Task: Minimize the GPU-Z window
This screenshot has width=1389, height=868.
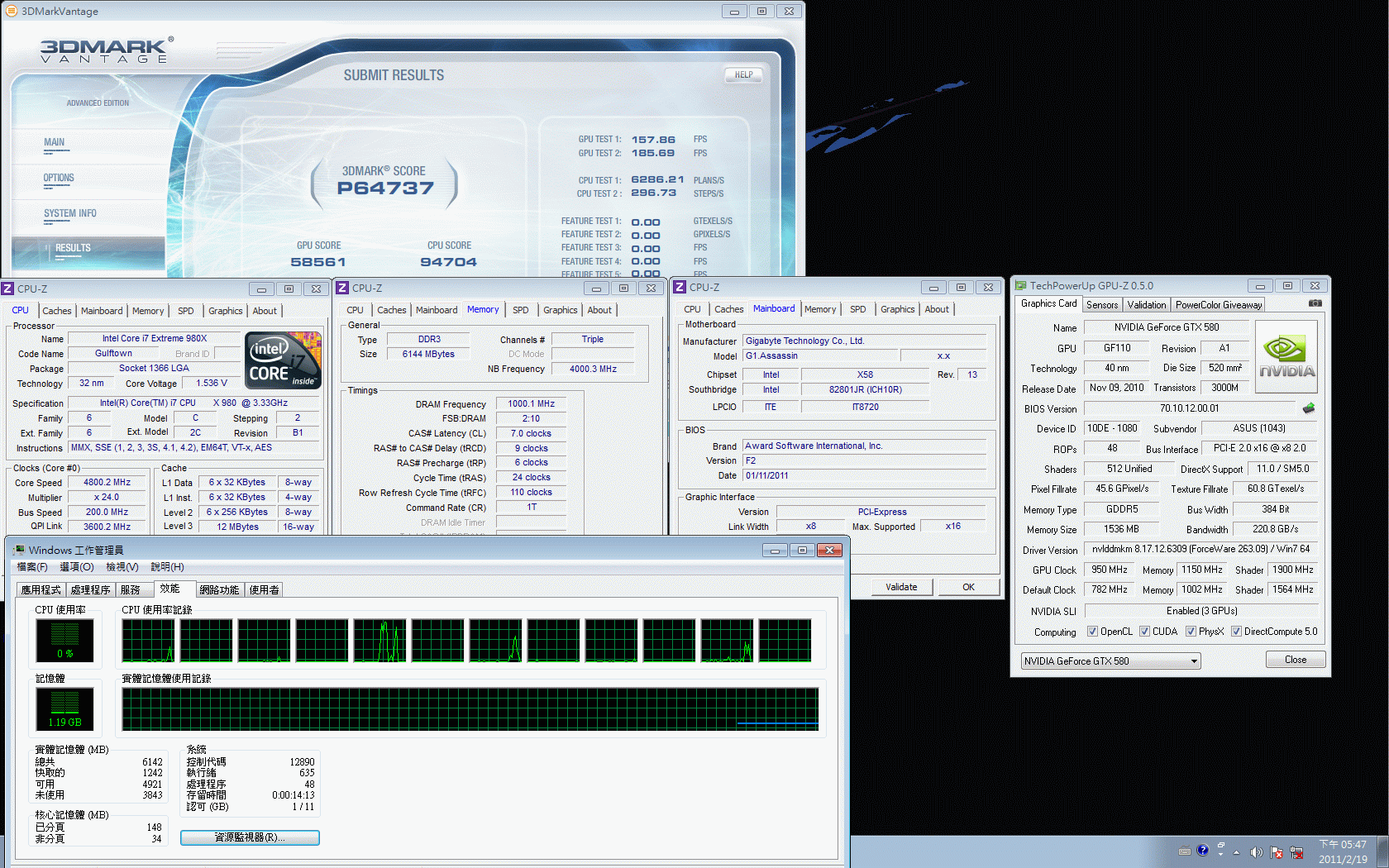Action: (x=1260, y=285)
